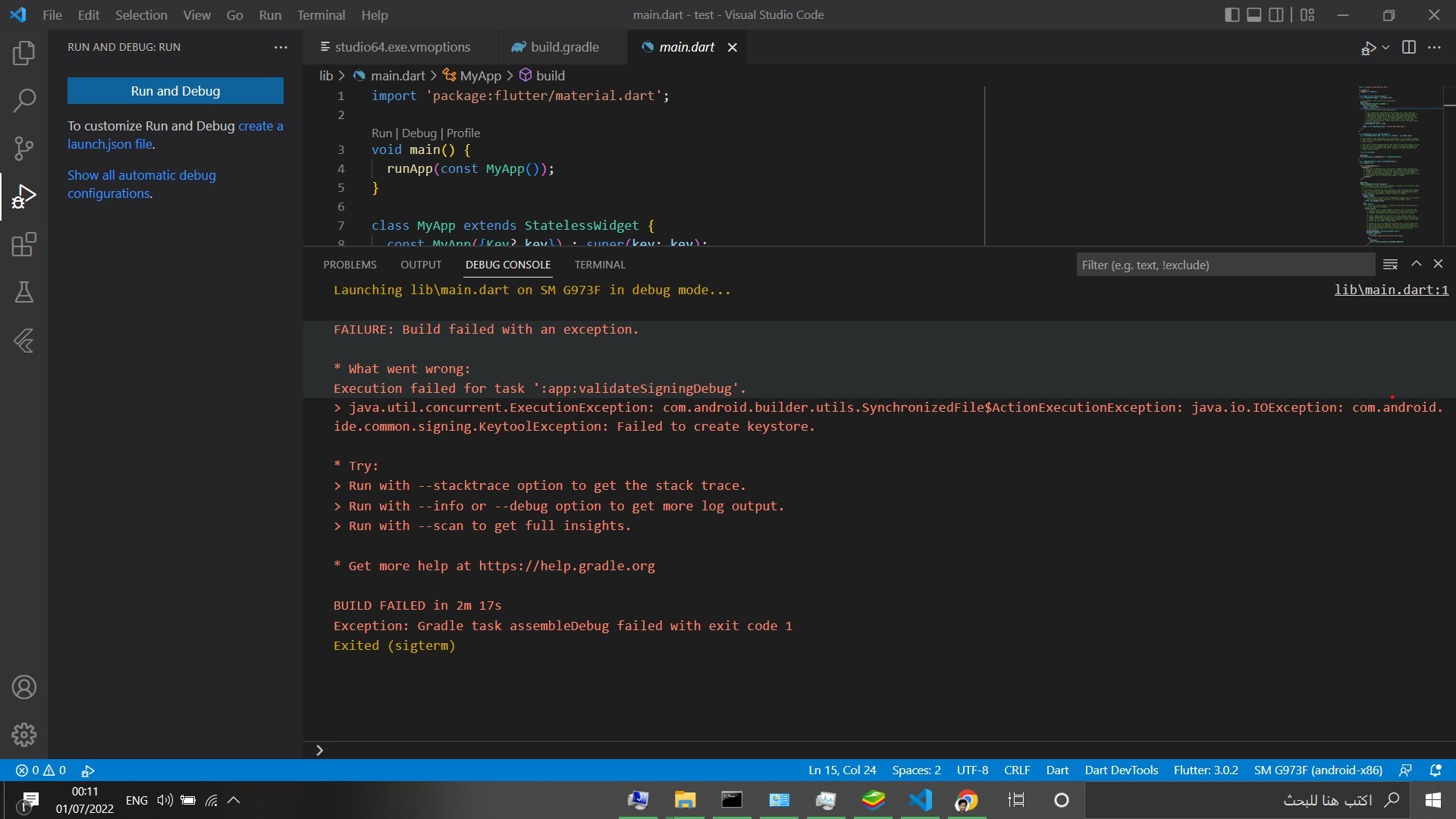The height and width of the screenshot is (819, 1456).
Task: Expand the breadcrumb build navigation item
Action: 550,75
